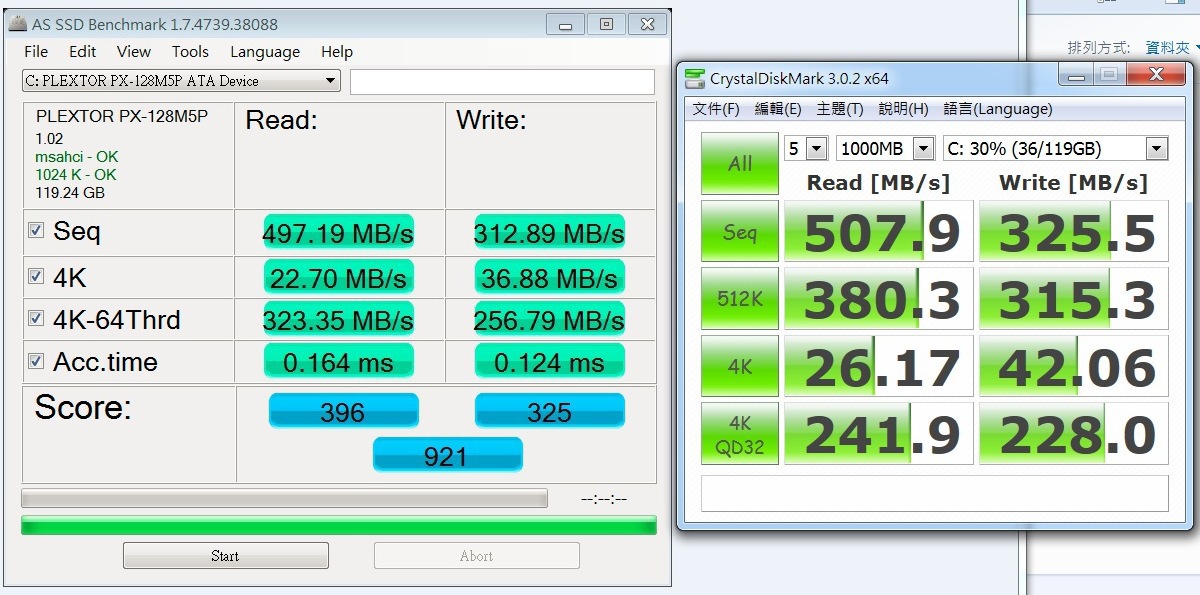Open the 編輯(E) menu in CrystalDiskMark

click(778, 109)
